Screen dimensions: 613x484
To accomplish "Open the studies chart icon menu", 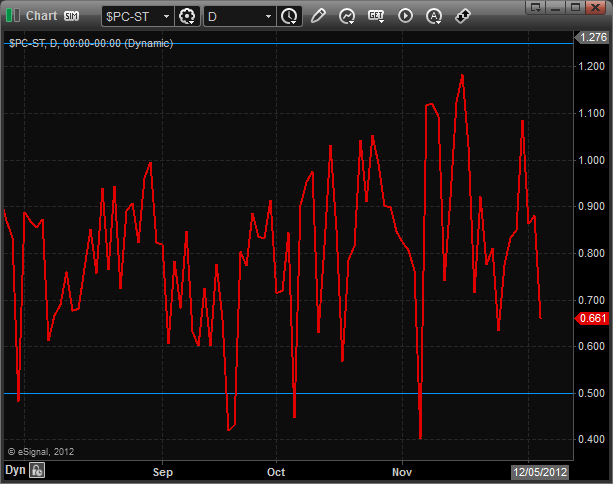I will (x=347, y=16).
